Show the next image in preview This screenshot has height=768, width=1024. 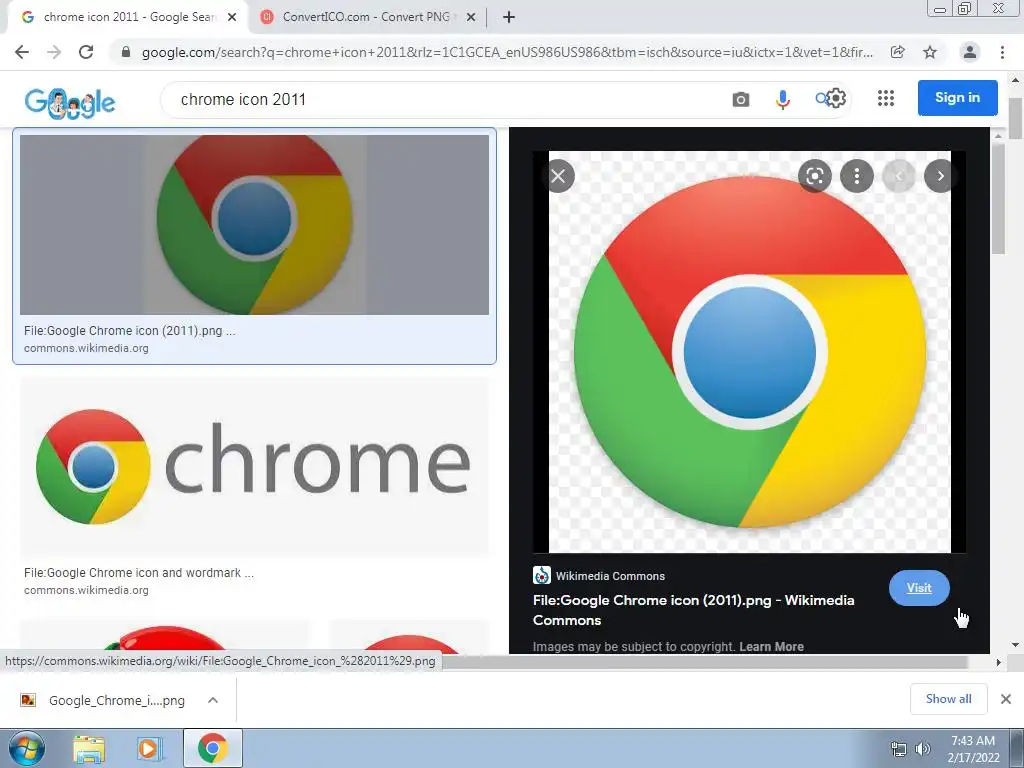click(940, 176)
